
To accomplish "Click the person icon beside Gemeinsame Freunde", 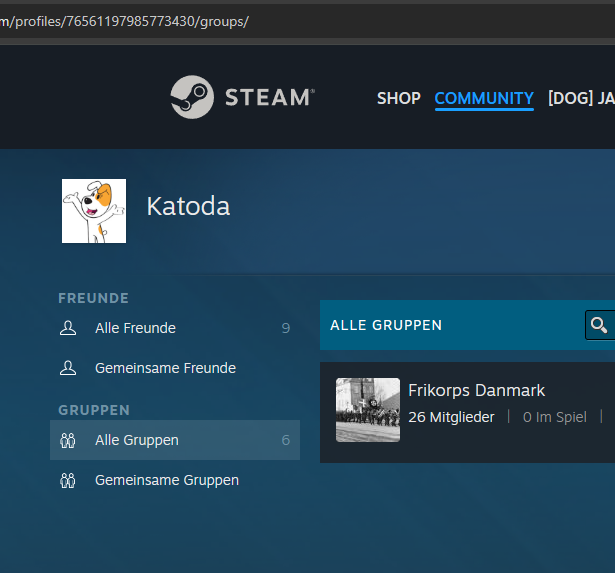I will click(68, 368).
